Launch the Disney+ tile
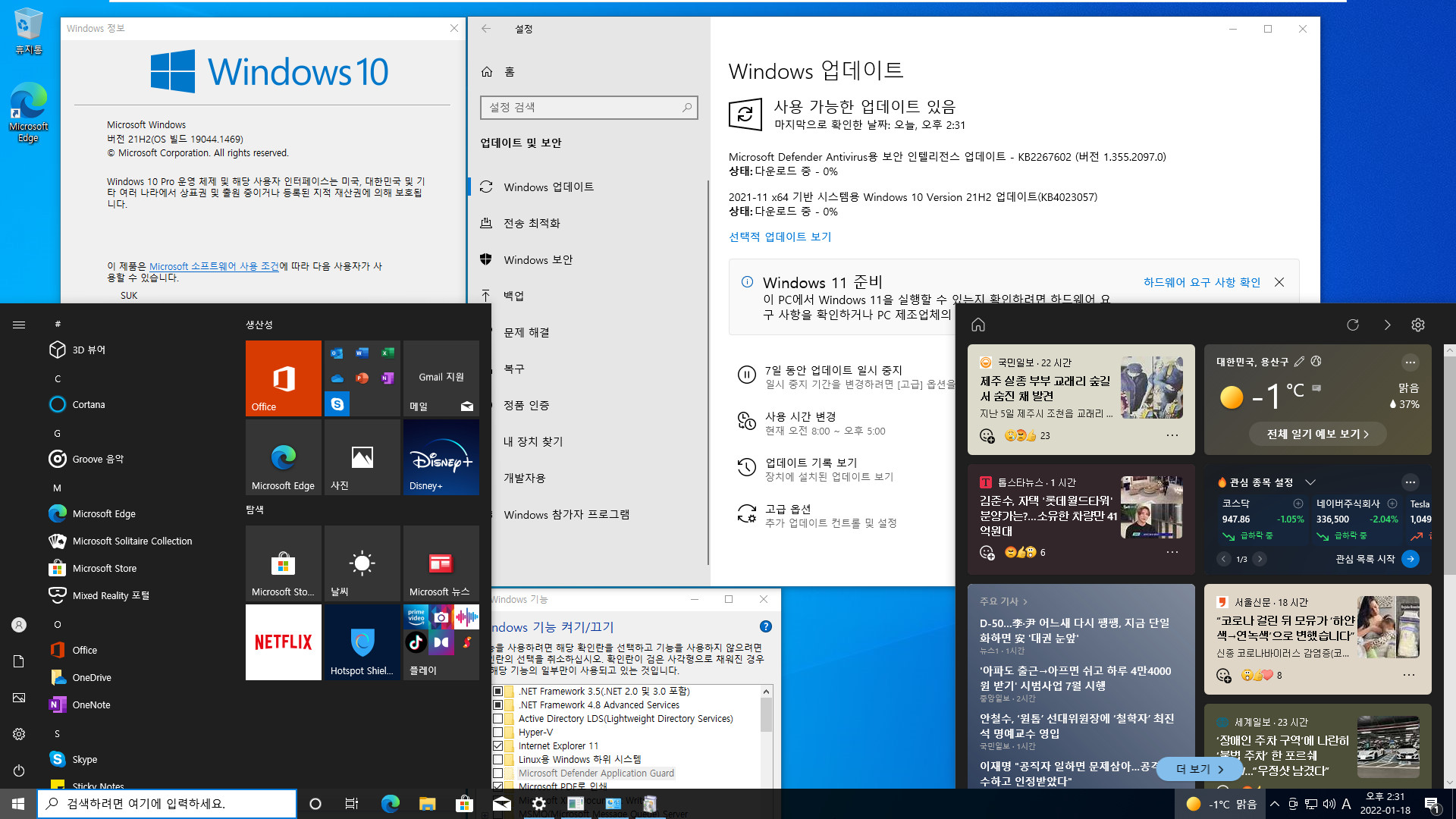The width and height of the screenshot is (1456, 819). click(x=441, y=457)
